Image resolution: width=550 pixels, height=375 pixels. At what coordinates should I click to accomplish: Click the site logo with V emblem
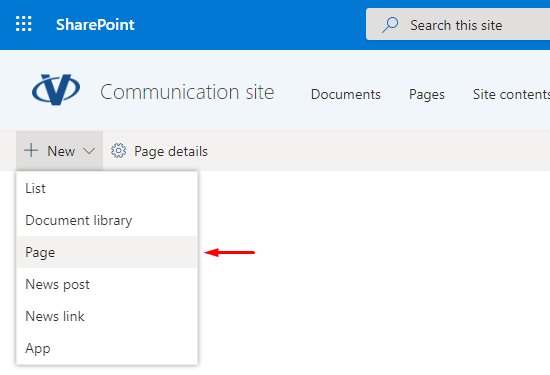tap(56, 89)
